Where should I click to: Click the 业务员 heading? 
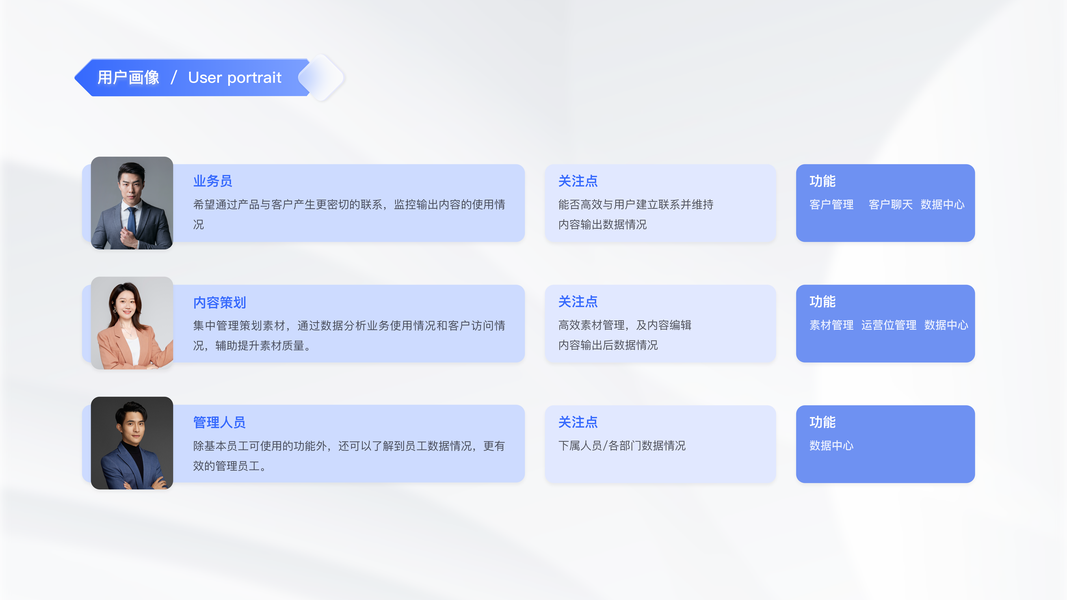pos(212,181)
